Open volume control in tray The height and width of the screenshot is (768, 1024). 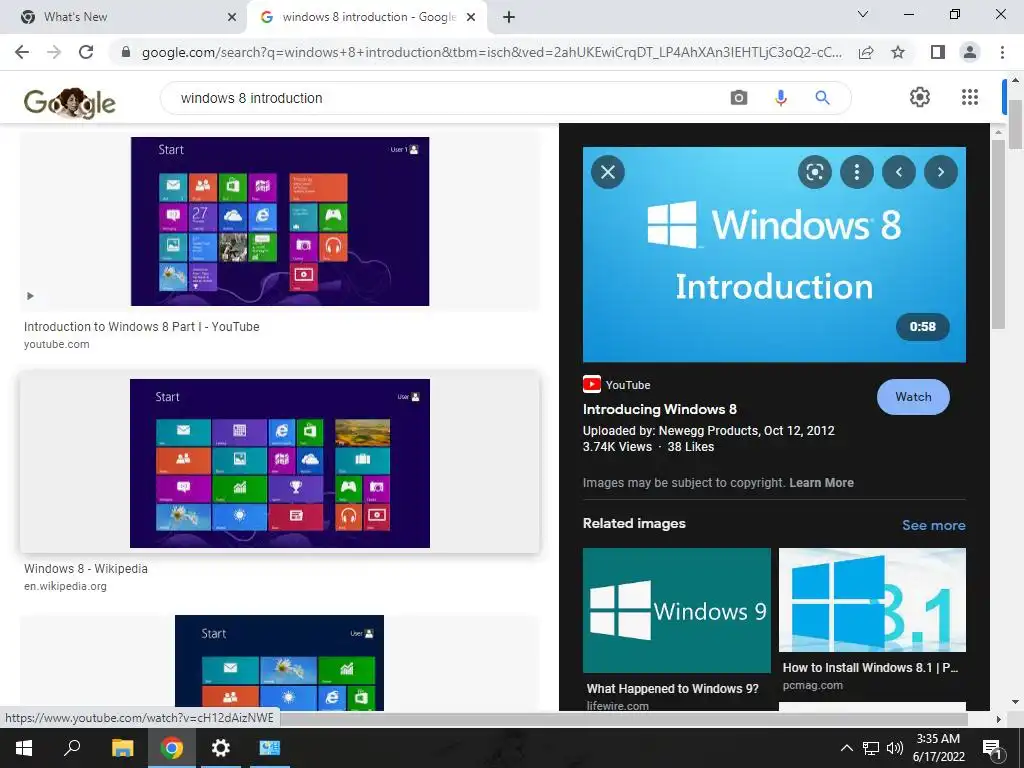(895, 748)
